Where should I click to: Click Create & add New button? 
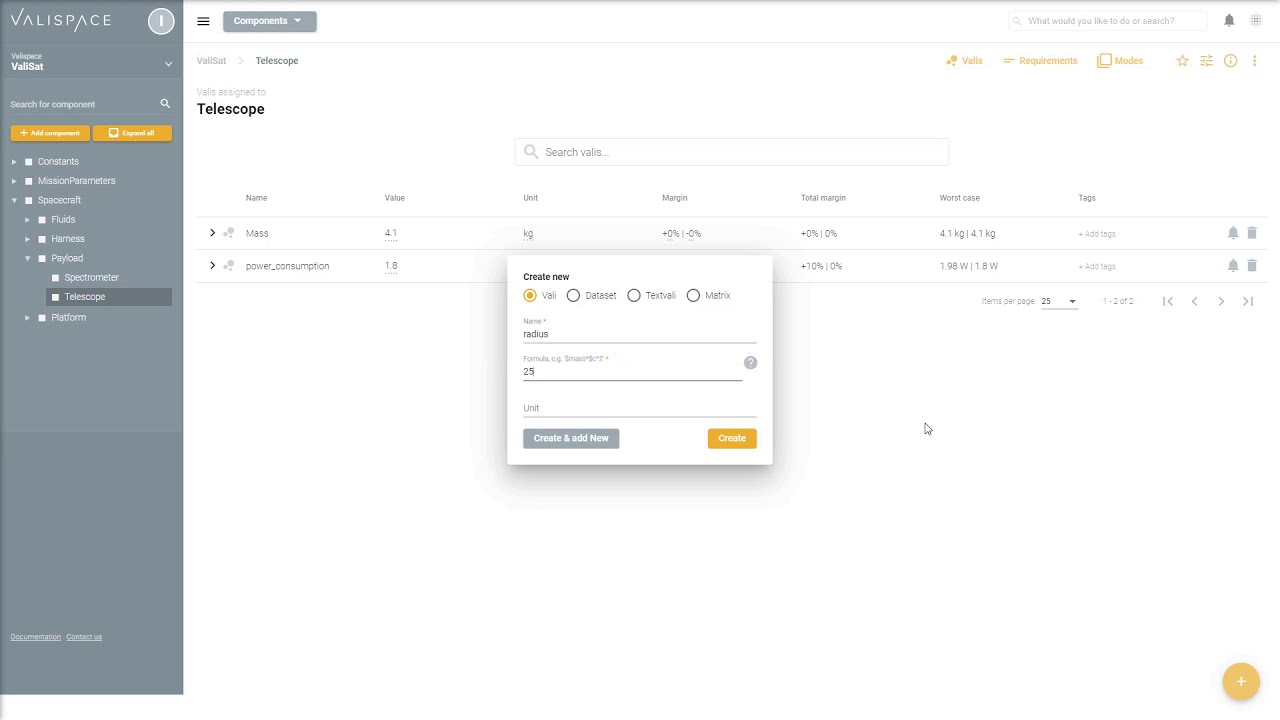[571, 438]
